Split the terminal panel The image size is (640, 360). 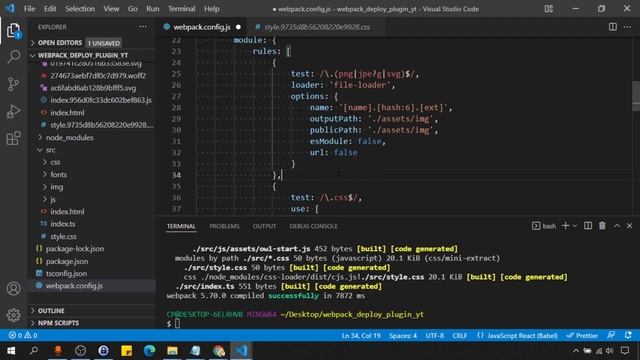pyautogui.click(x=588, y=226)
